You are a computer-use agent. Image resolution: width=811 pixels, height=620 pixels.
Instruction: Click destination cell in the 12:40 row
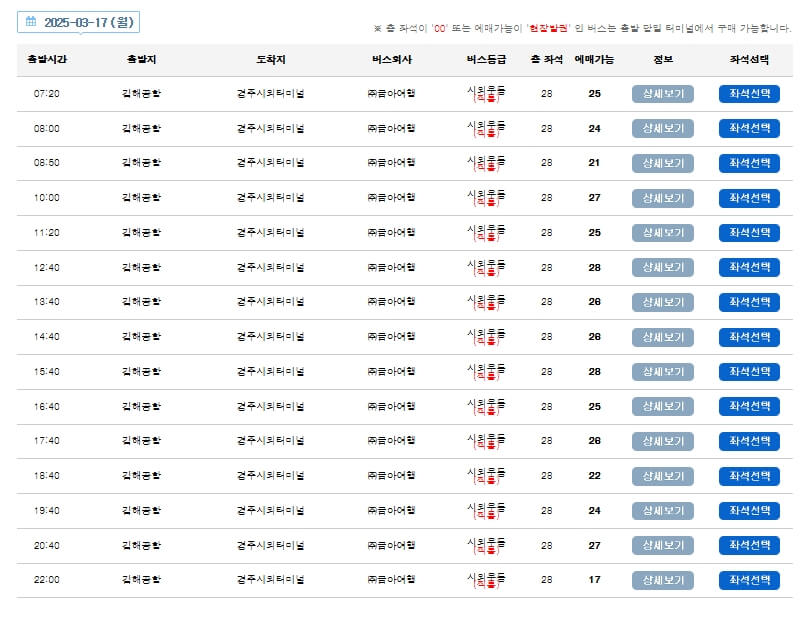tap(271, 267)
